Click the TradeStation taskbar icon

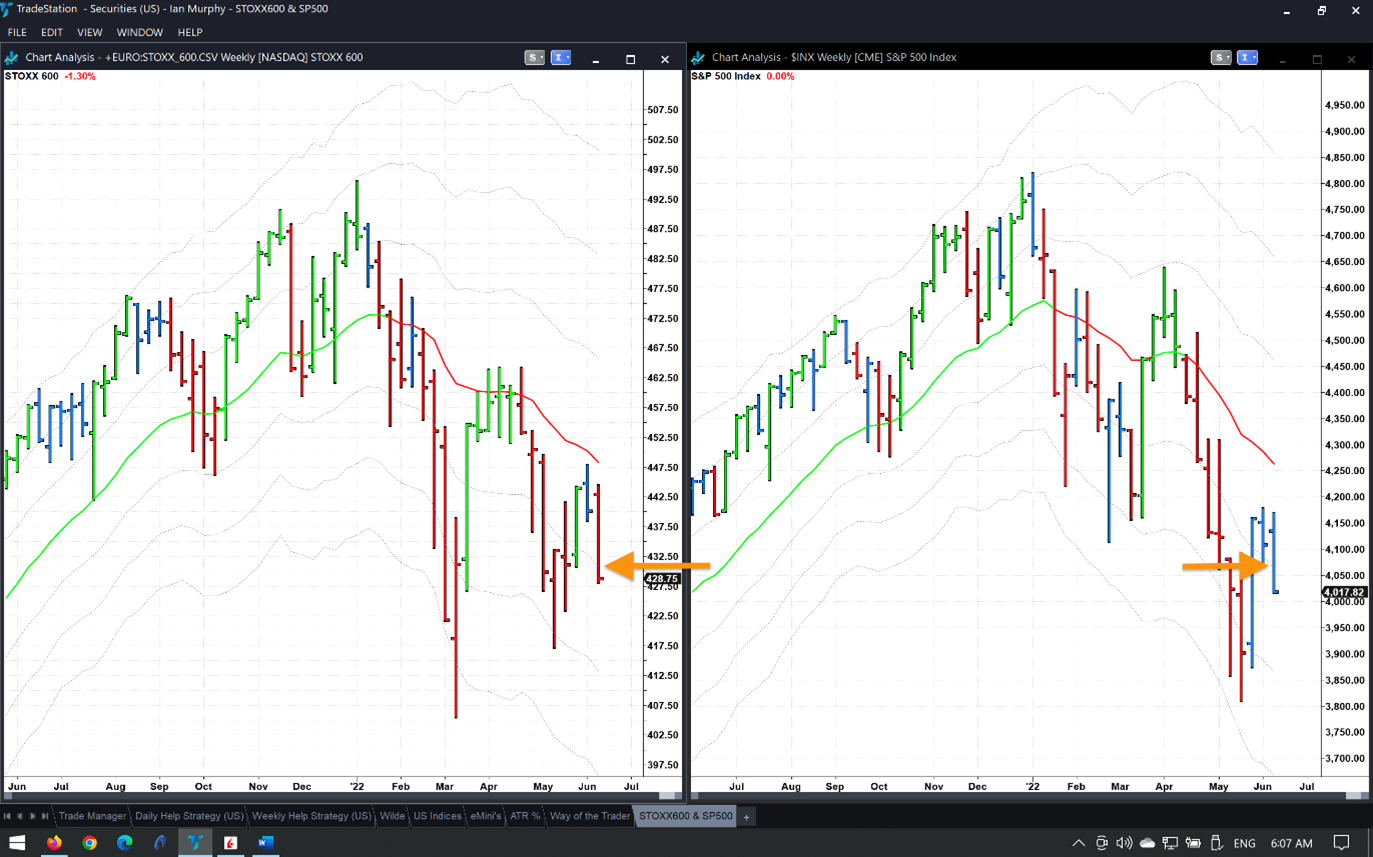tap(195, 842)
